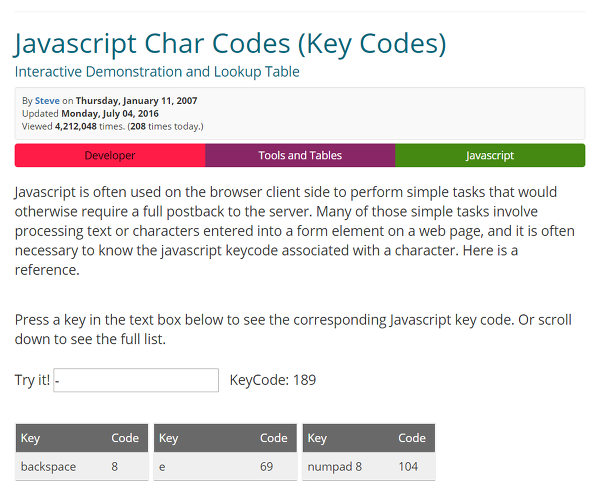600x481 pixels.
Task: Click the Javascript Char Codes page title
Action: 230,44
